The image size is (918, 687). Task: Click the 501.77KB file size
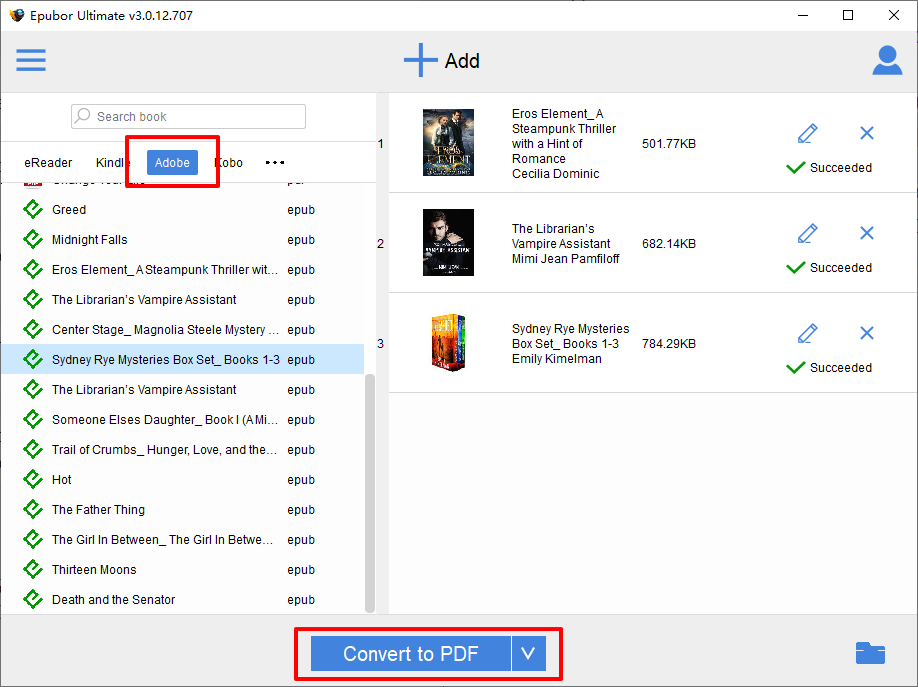(x=669, y=143)
